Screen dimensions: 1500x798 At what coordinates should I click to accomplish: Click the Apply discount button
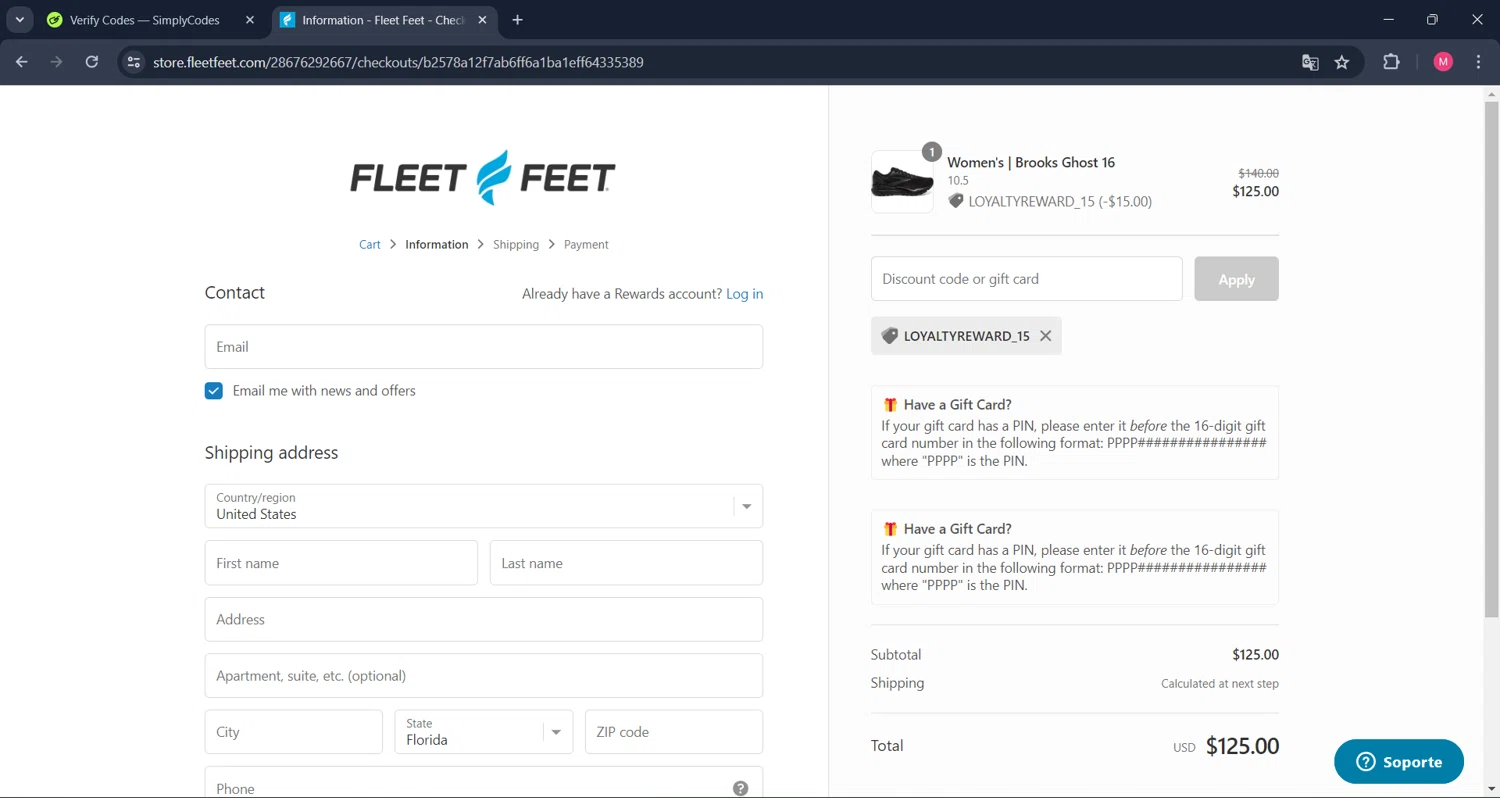click(1237, 279)
